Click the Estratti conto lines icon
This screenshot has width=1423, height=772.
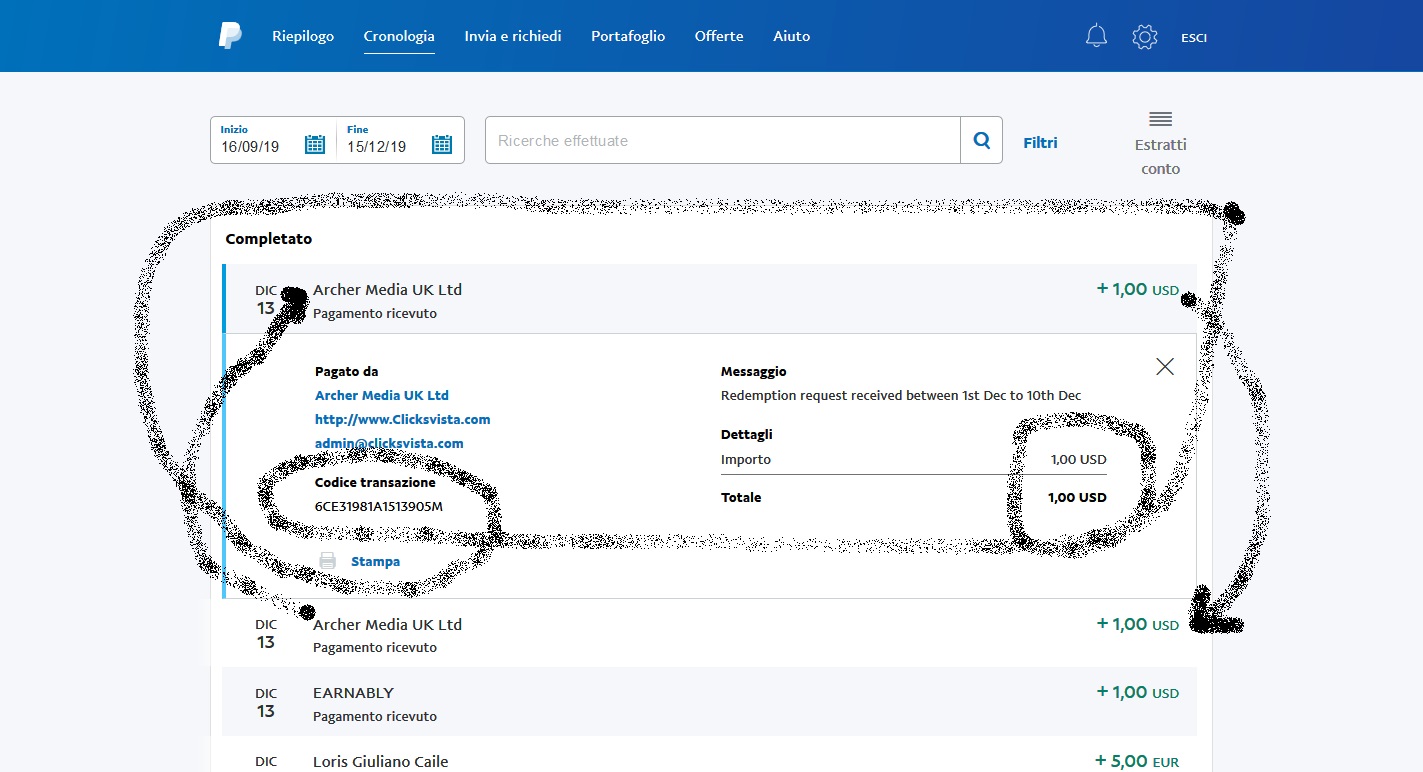tap(1160, 119)
